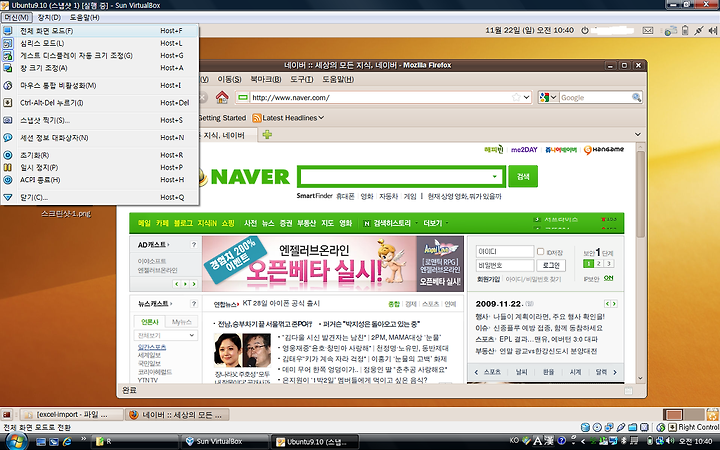720x450 pixels.
Task: Click the Ubuntu panel mail envelope icon
Action: pyautogui.click(x=647, y=30)
